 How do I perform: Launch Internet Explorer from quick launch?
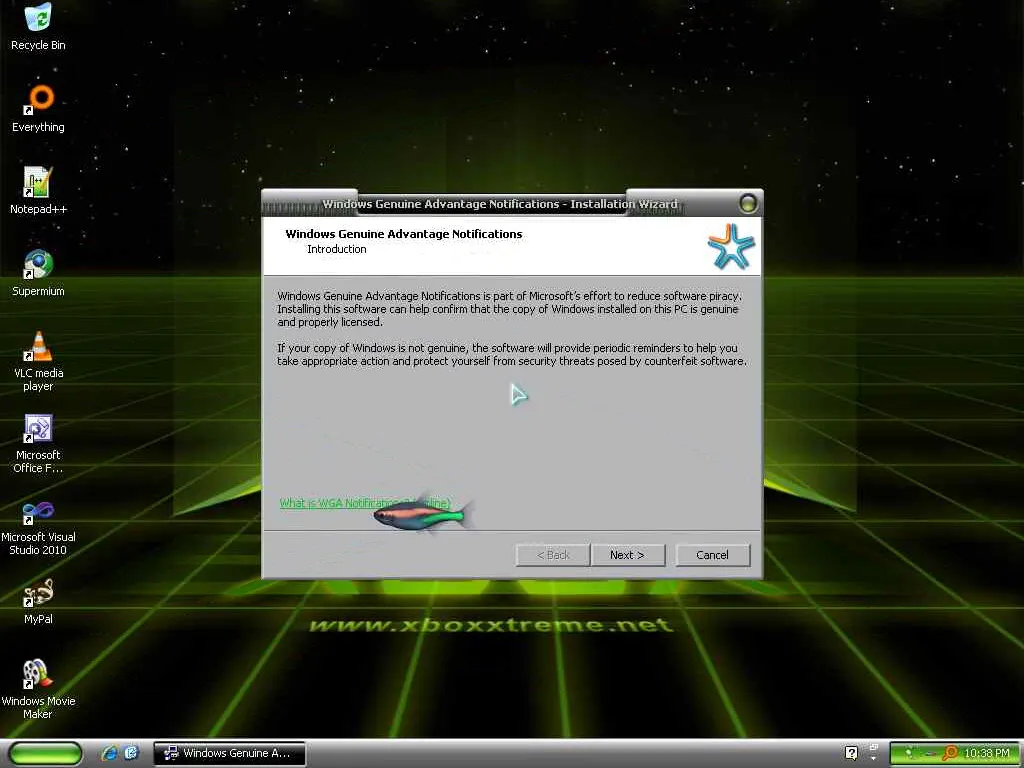point(109,753)
